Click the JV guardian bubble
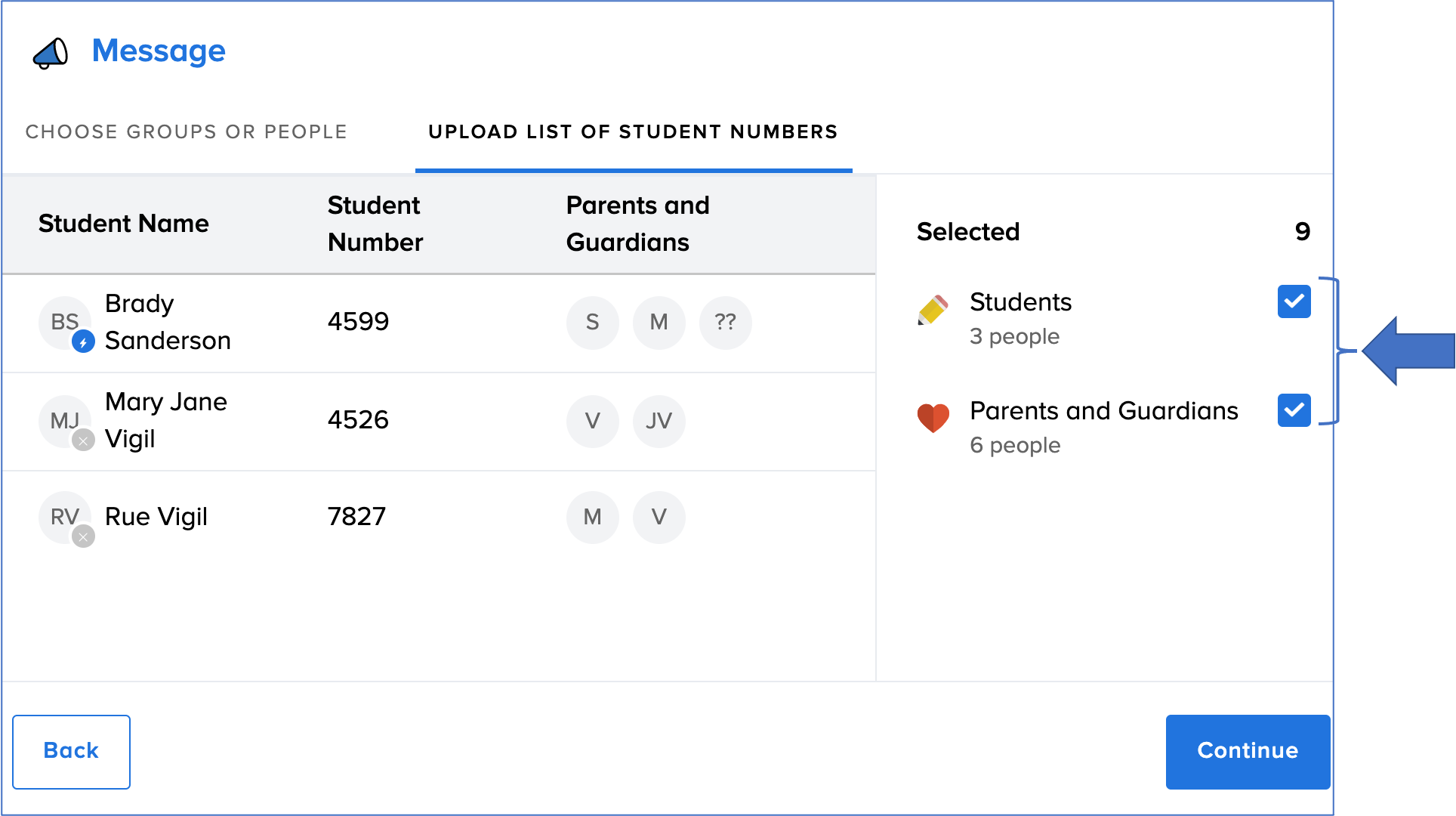Screen dimensions: 1456x816 coord(659,421)
